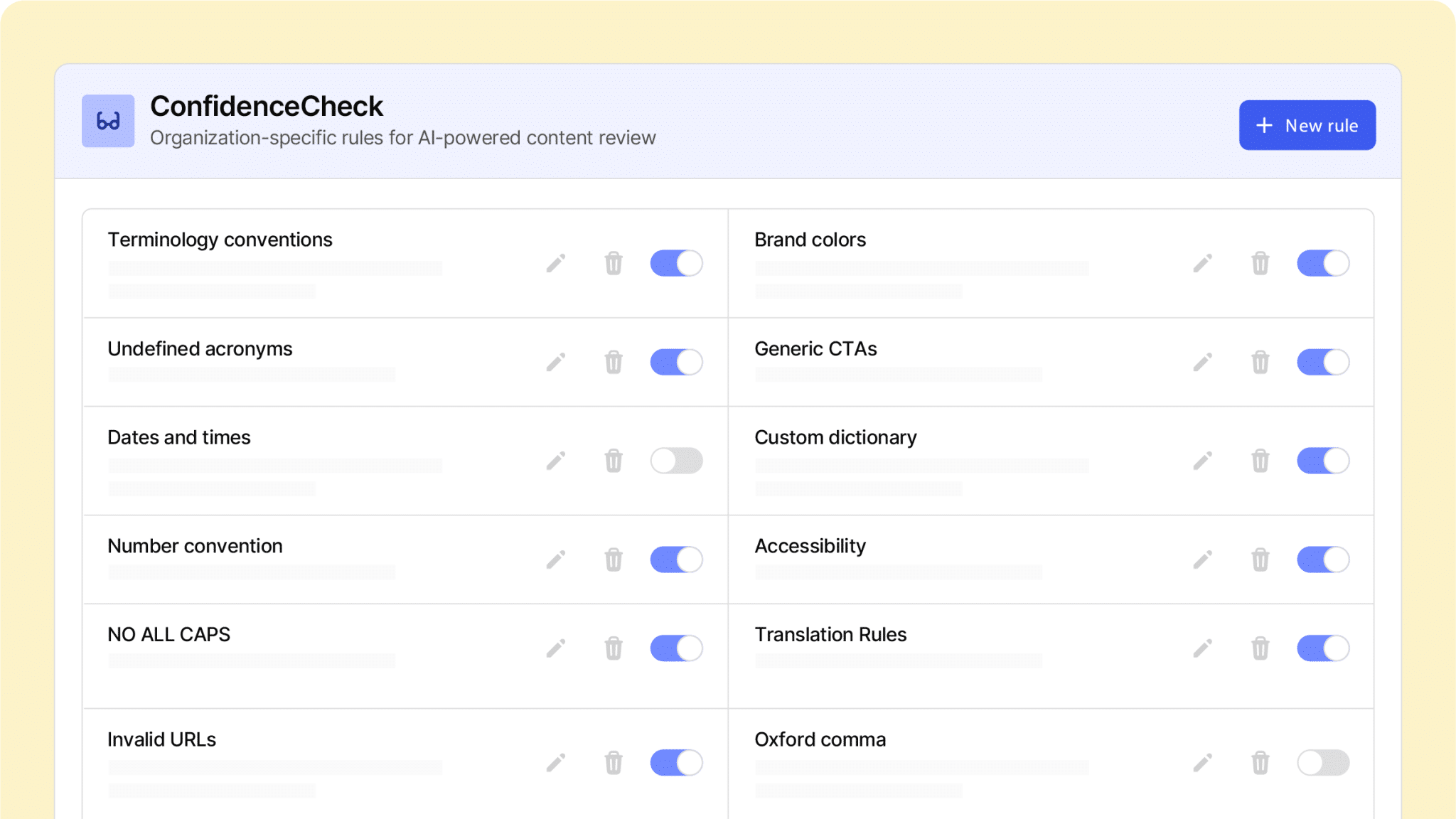This screenshot has width=1456, height=819.
Task: Click pencil icon for Brand colors
Action: (1202, 263)
